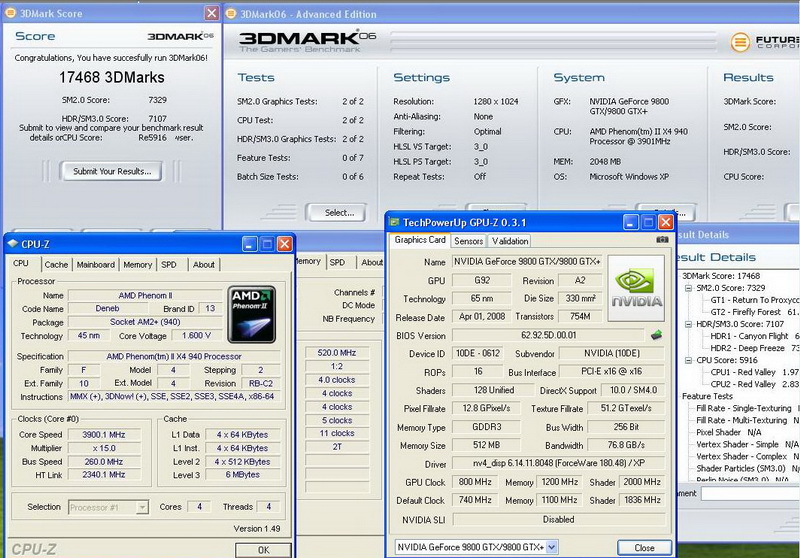Open the Processor #1 selection dropdown
The width and height of the screenshot is (800, 558).
(141, 507)
